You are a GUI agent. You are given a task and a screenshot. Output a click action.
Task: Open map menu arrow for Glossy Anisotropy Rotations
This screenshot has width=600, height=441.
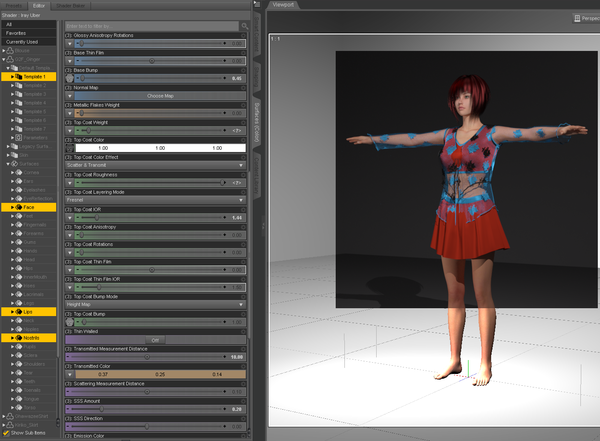tap(70, 44)
